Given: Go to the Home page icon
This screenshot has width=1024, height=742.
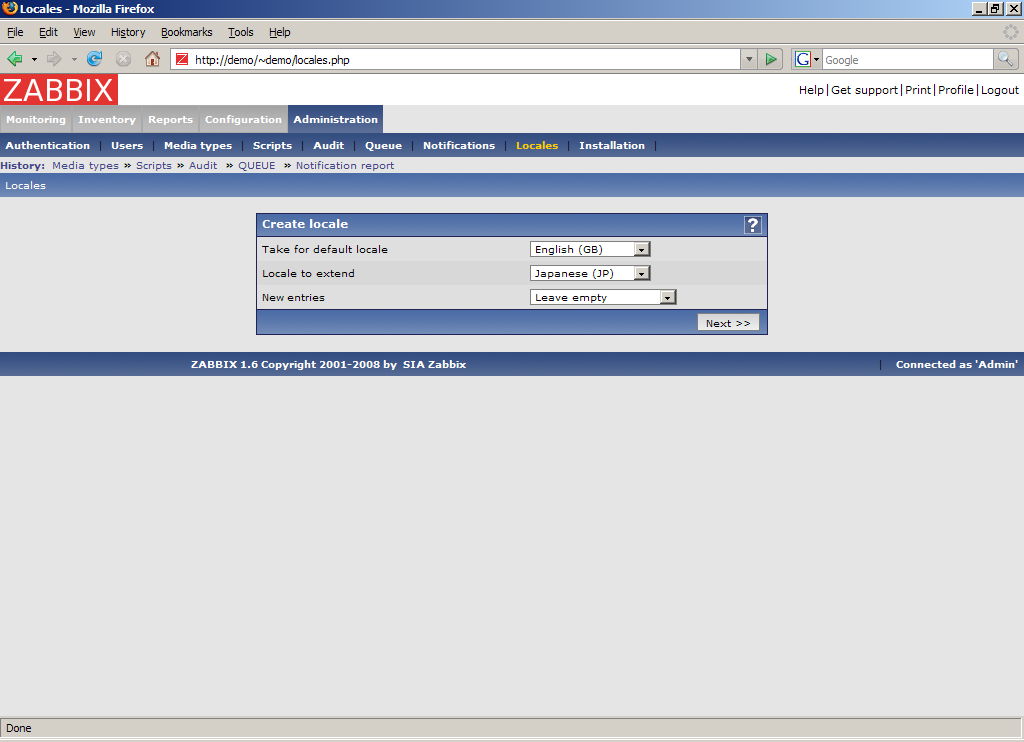Looking at the screenshot, I should 152,59.
